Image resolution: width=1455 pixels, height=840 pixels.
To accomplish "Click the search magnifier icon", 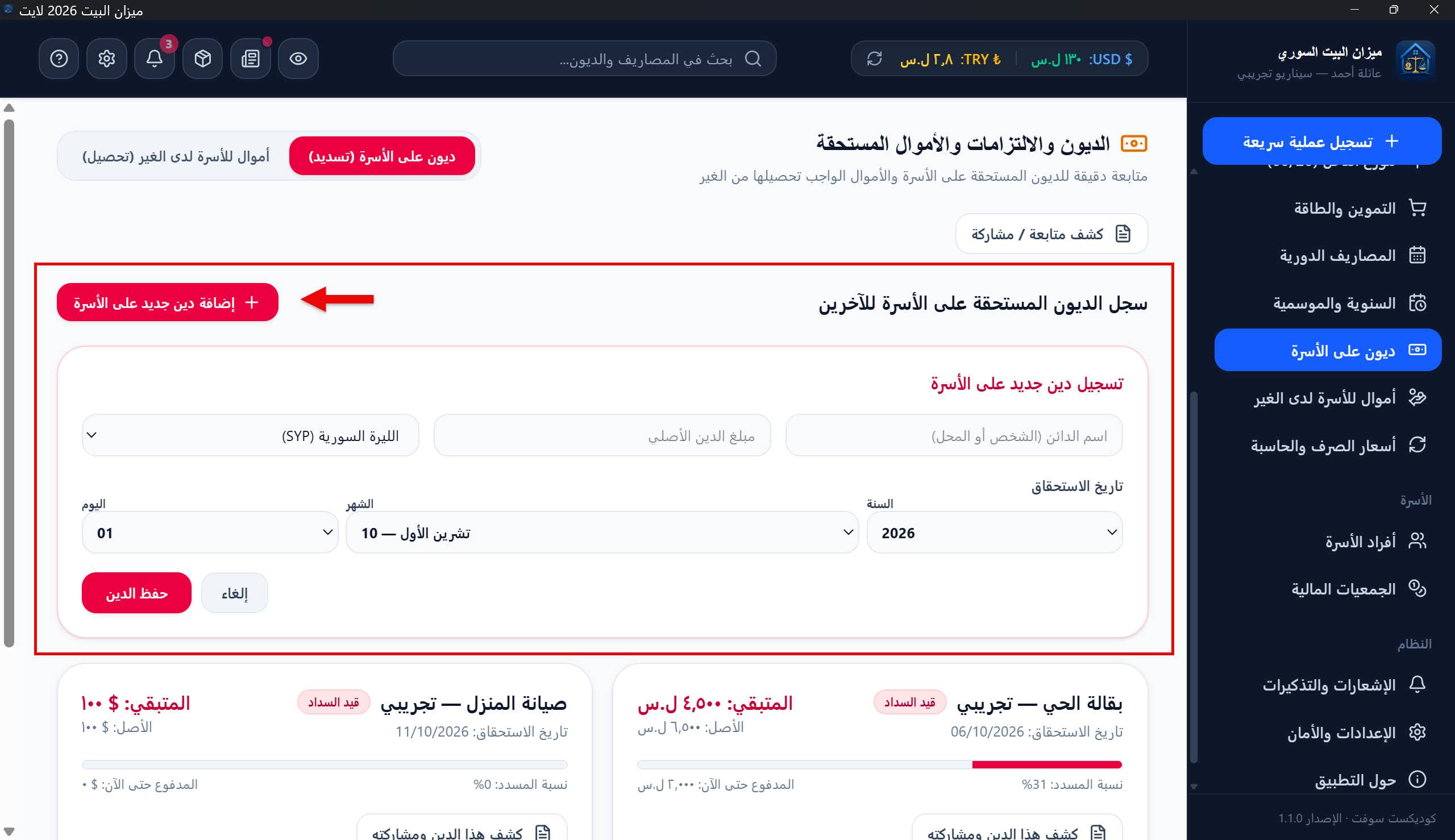I will tap(753, 59).
